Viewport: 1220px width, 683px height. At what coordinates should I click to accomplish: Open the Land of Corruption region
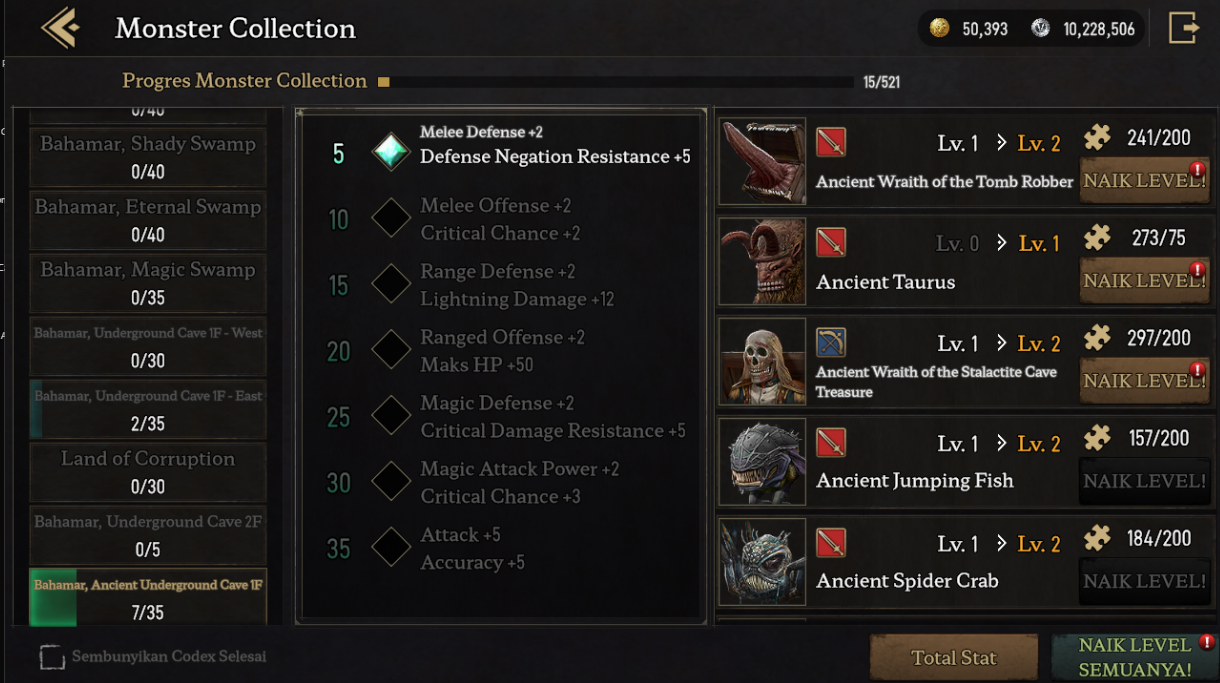(x=148, y=471)
